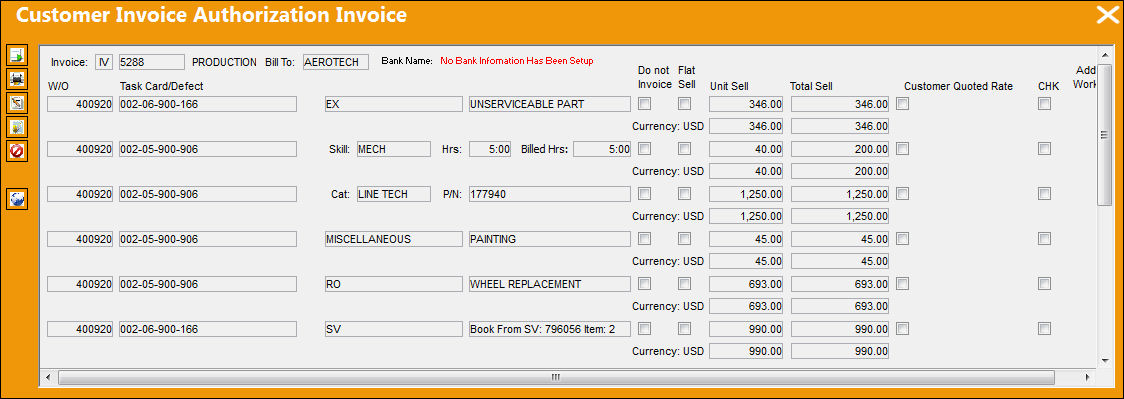Check Flat Sell for MECH skill row
This screenshot has height=399, width=1124.
pyautogui.click(x=685, y=149)
